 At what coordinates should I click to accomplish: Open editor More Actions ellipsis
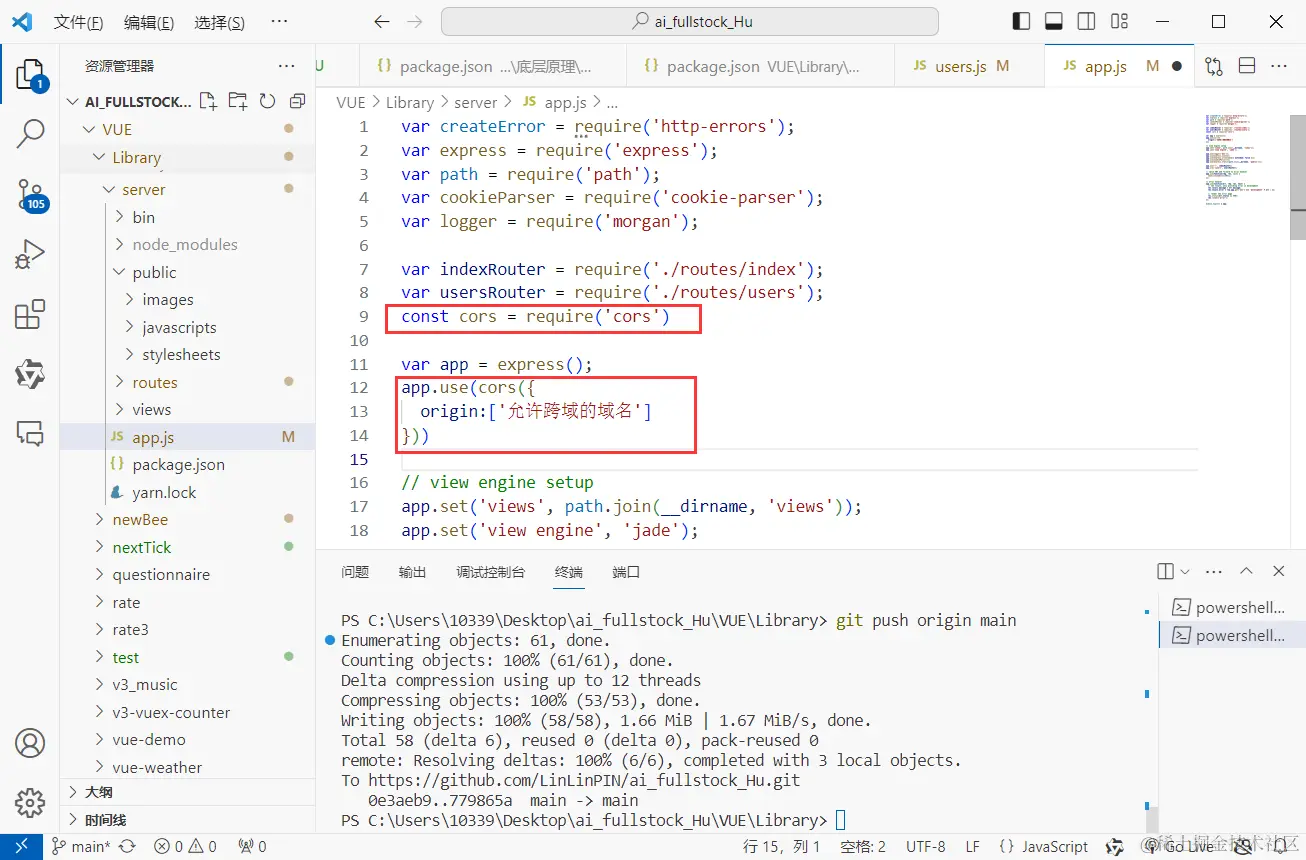coord(1279,66)
